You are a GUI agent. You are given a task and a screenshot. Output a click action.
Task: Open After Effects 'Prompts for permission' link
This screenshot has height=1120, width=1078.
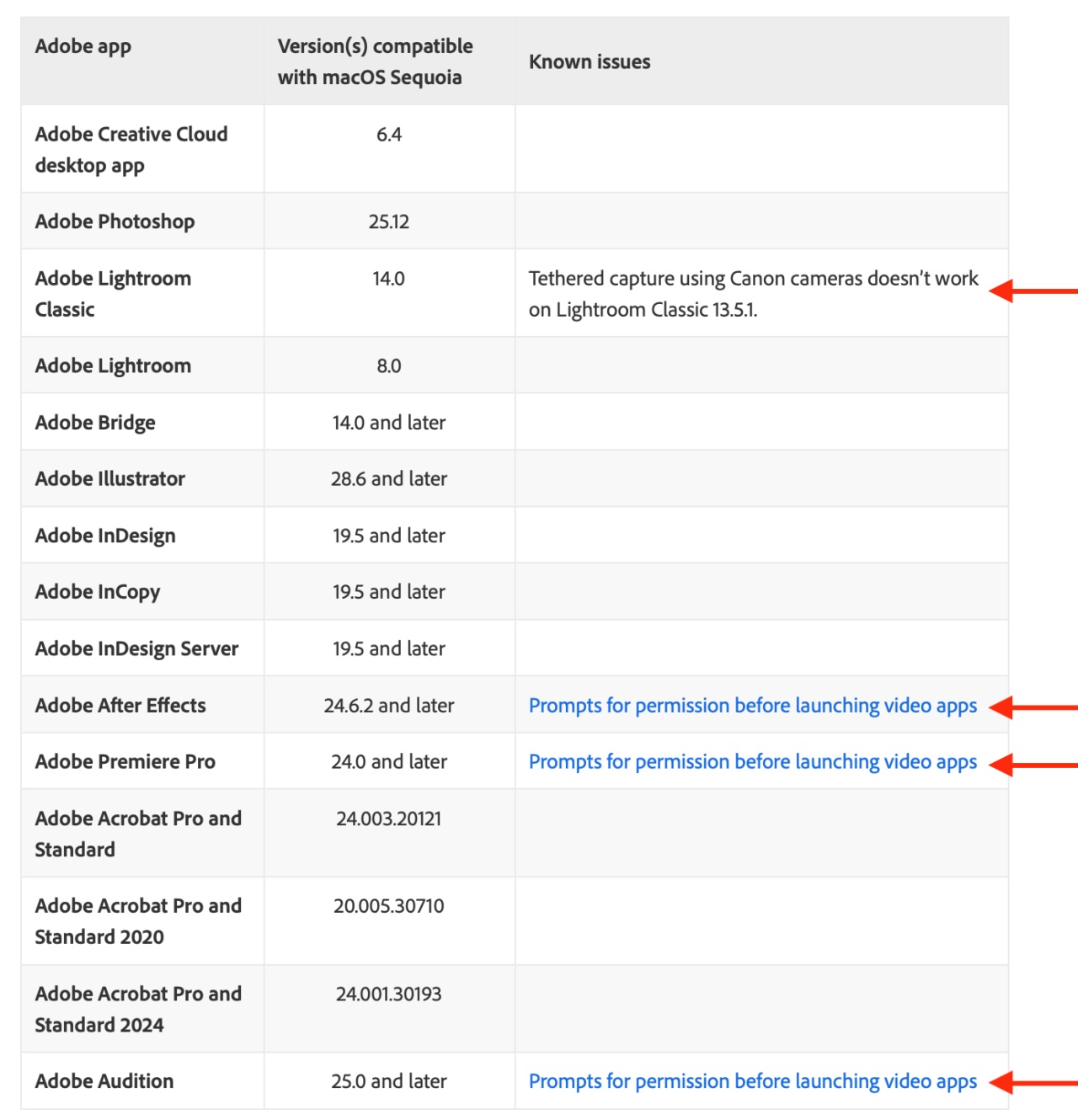[x=753, y=706]
